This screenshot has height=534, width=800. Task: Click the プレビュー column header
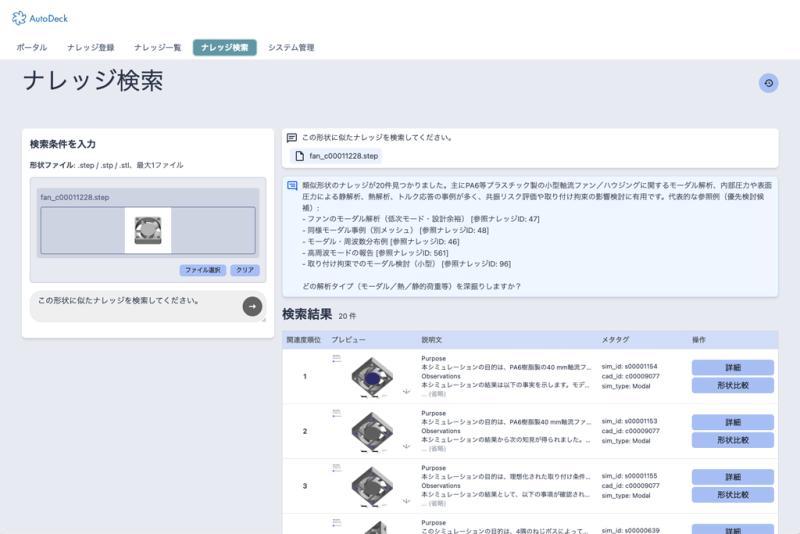point(348,340)
